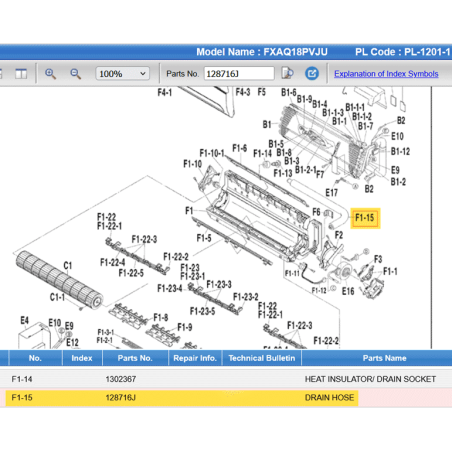Click the Repair Info. column header
452x452 pixels.
[x=195, y=358]
